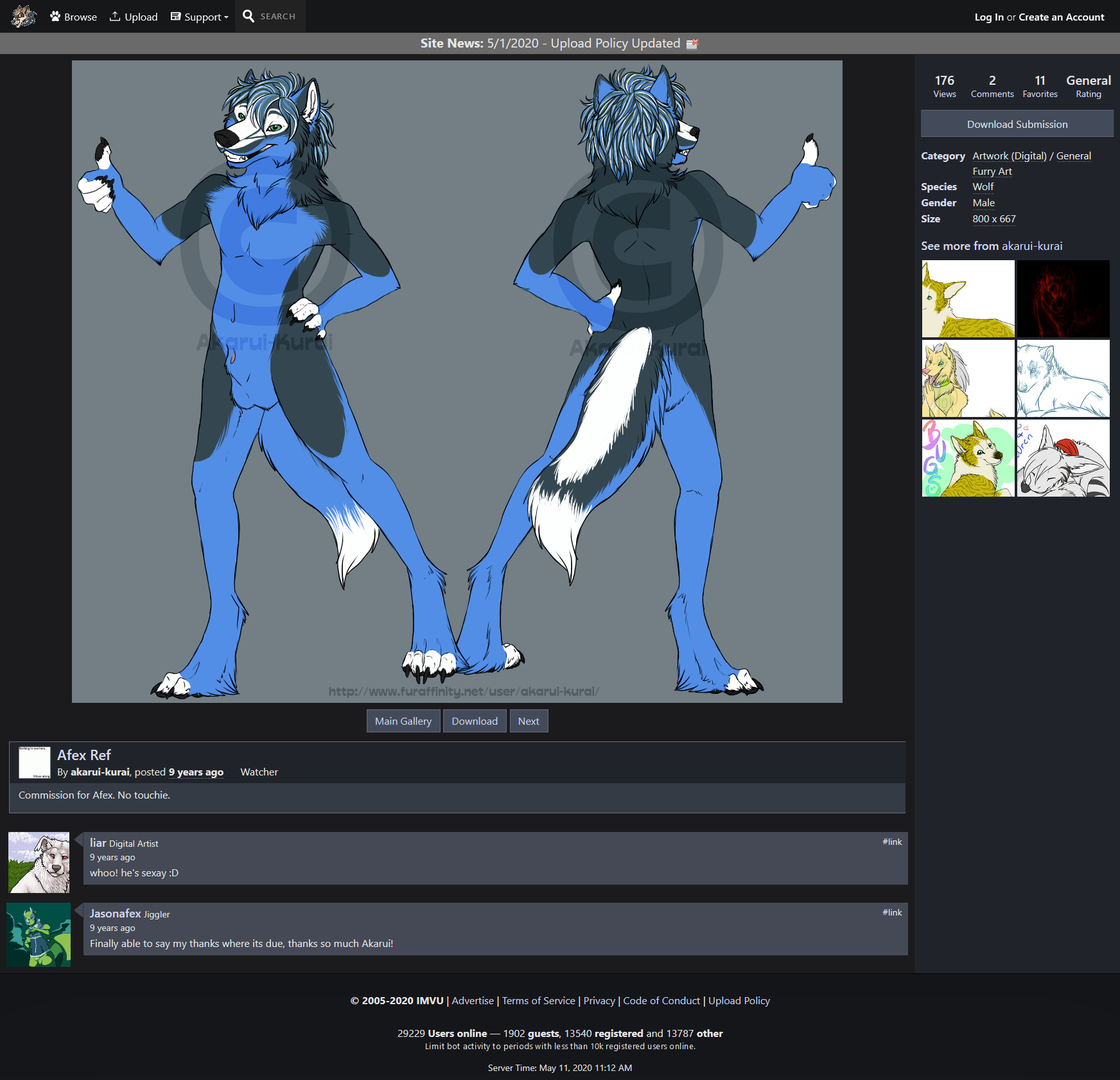Click liar's white wolf avatar
1120x1080 pixels.
[39, 862]
